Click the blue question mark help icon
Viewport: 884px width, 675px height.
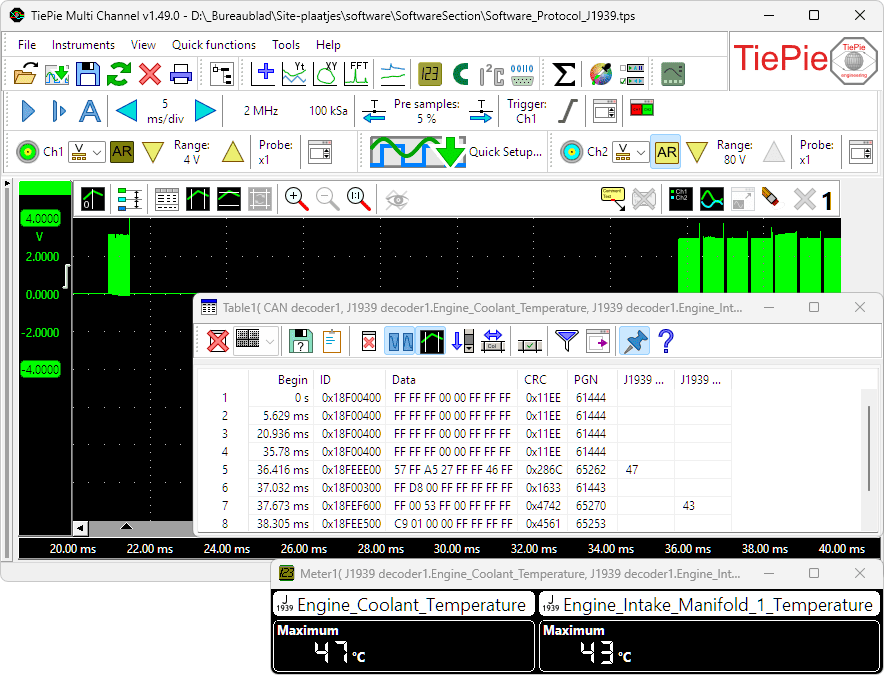tap(666, 341)
